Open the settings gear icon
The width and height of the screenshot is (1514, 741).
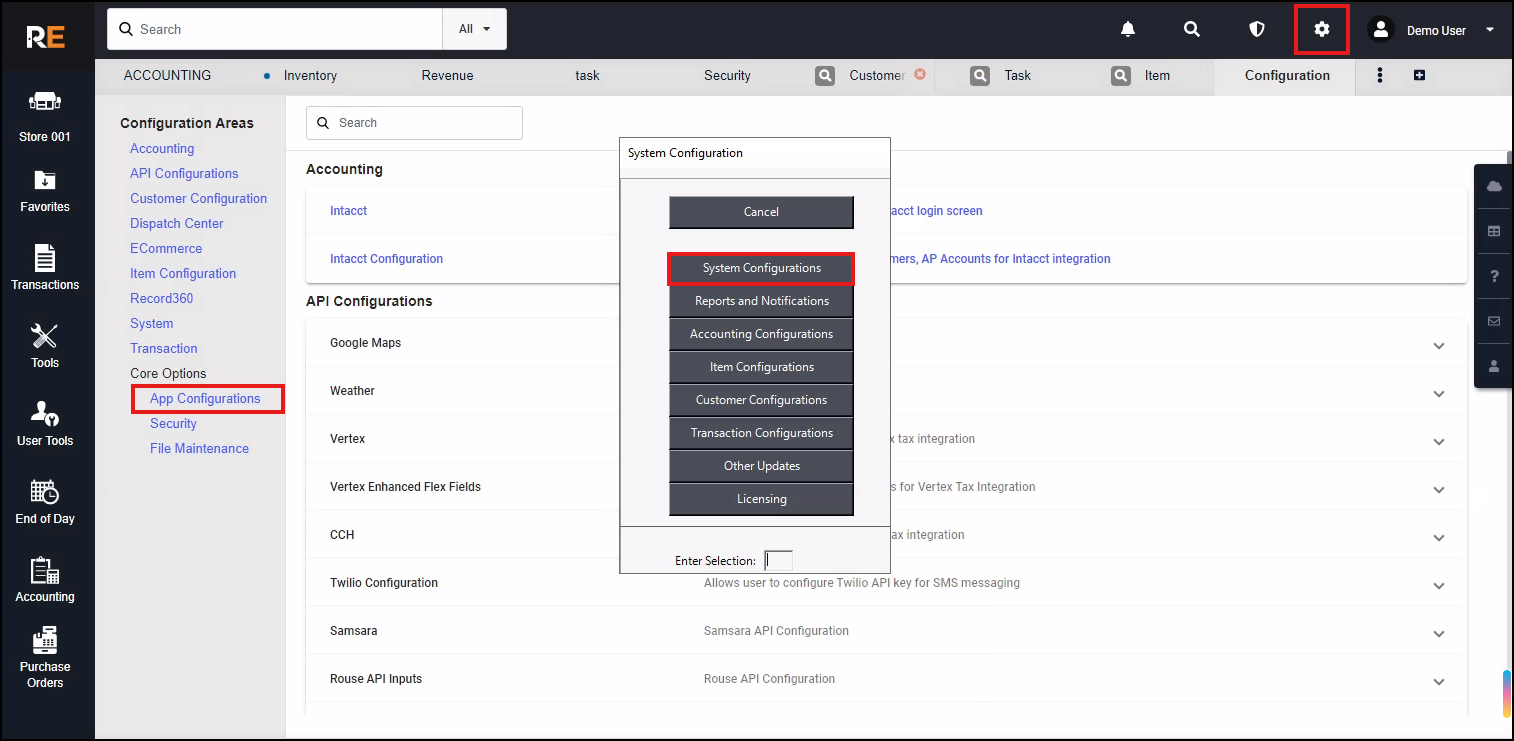point(1321,30)
